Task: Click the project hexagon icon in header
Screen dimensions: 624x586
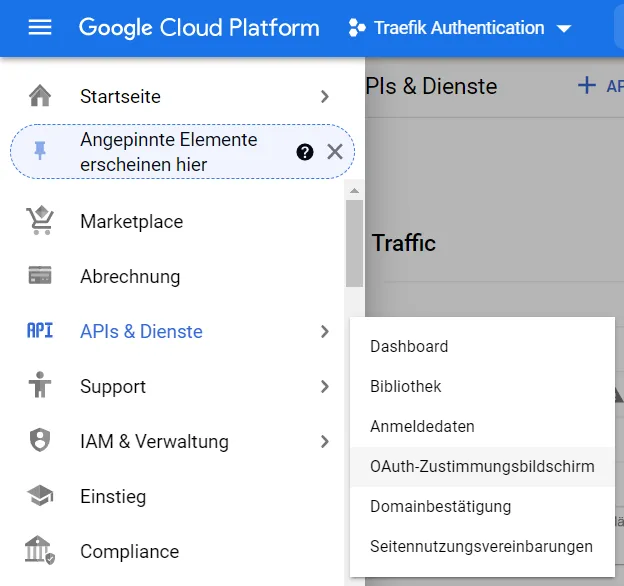Action: pos(357,28)
